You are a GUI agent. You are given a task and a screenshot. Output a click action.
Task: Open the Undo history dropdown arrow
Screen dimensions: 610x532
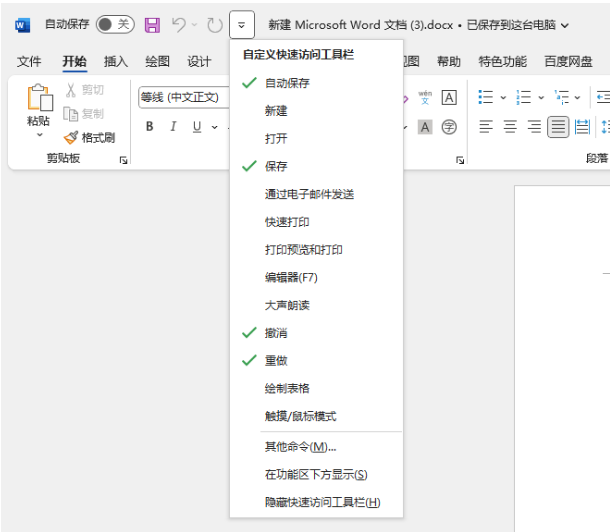(195, 25)
